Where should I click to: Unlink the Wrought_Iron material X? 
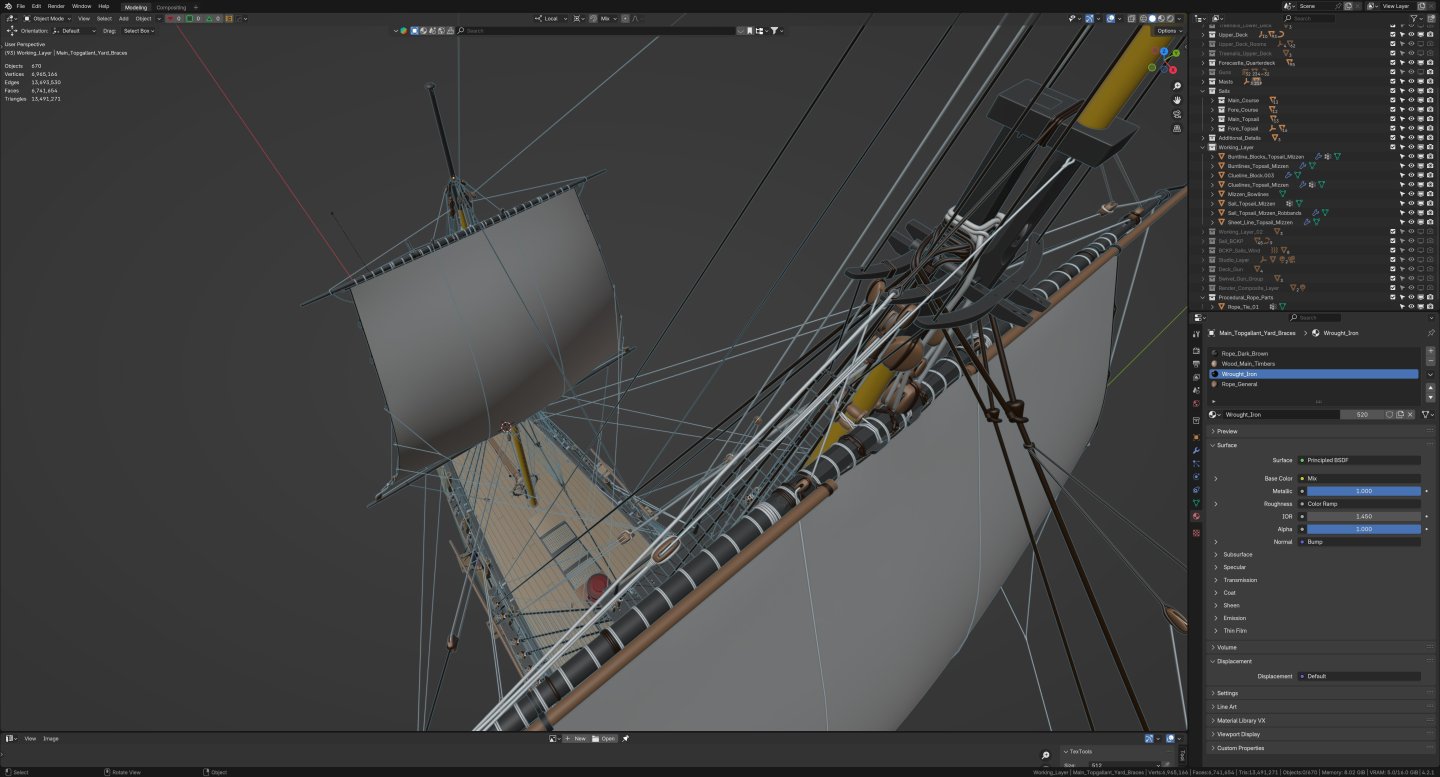click(1411, 414)
